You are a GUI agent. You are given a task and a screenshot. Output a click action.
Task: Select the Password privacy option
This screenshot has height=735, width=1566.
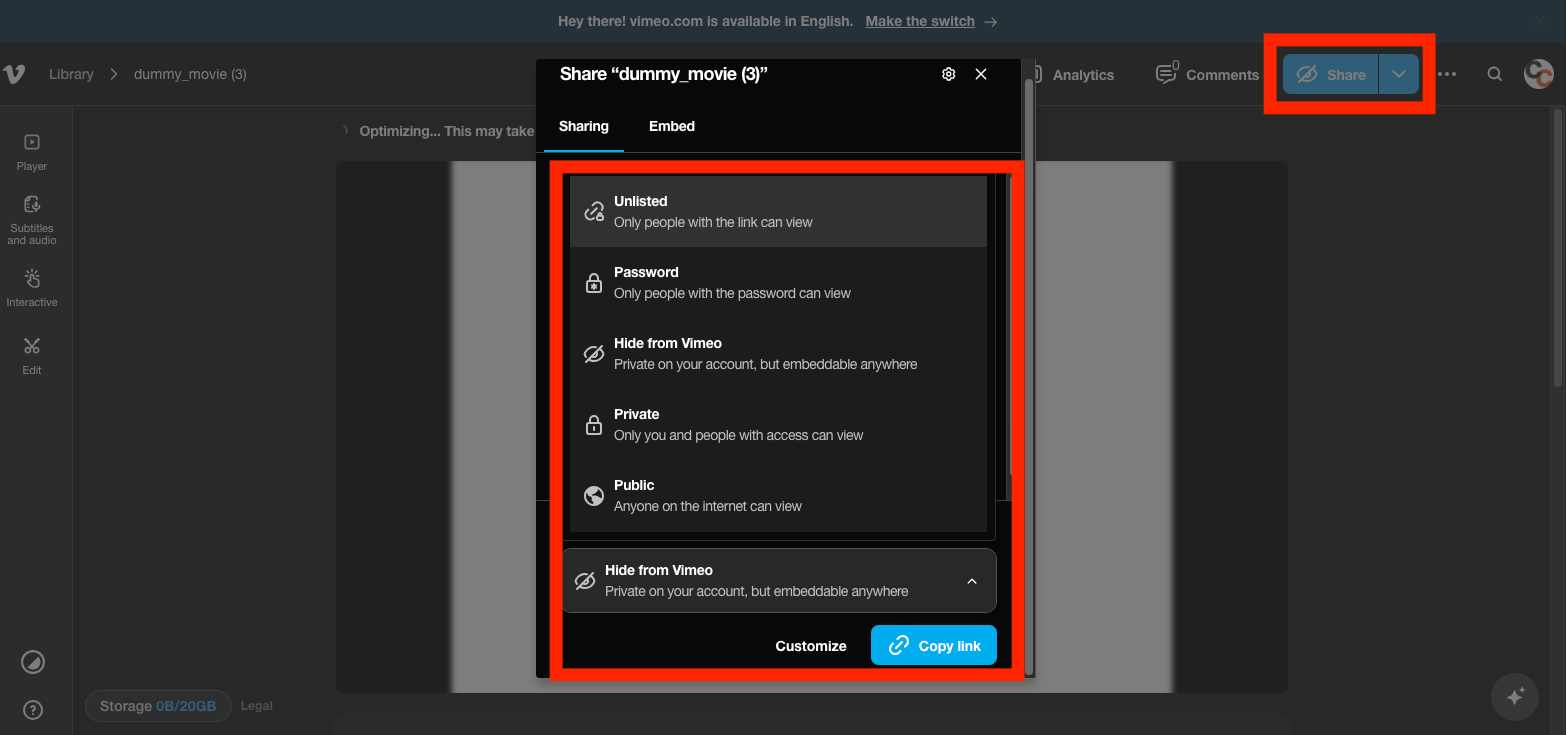[x=778, y=282]
